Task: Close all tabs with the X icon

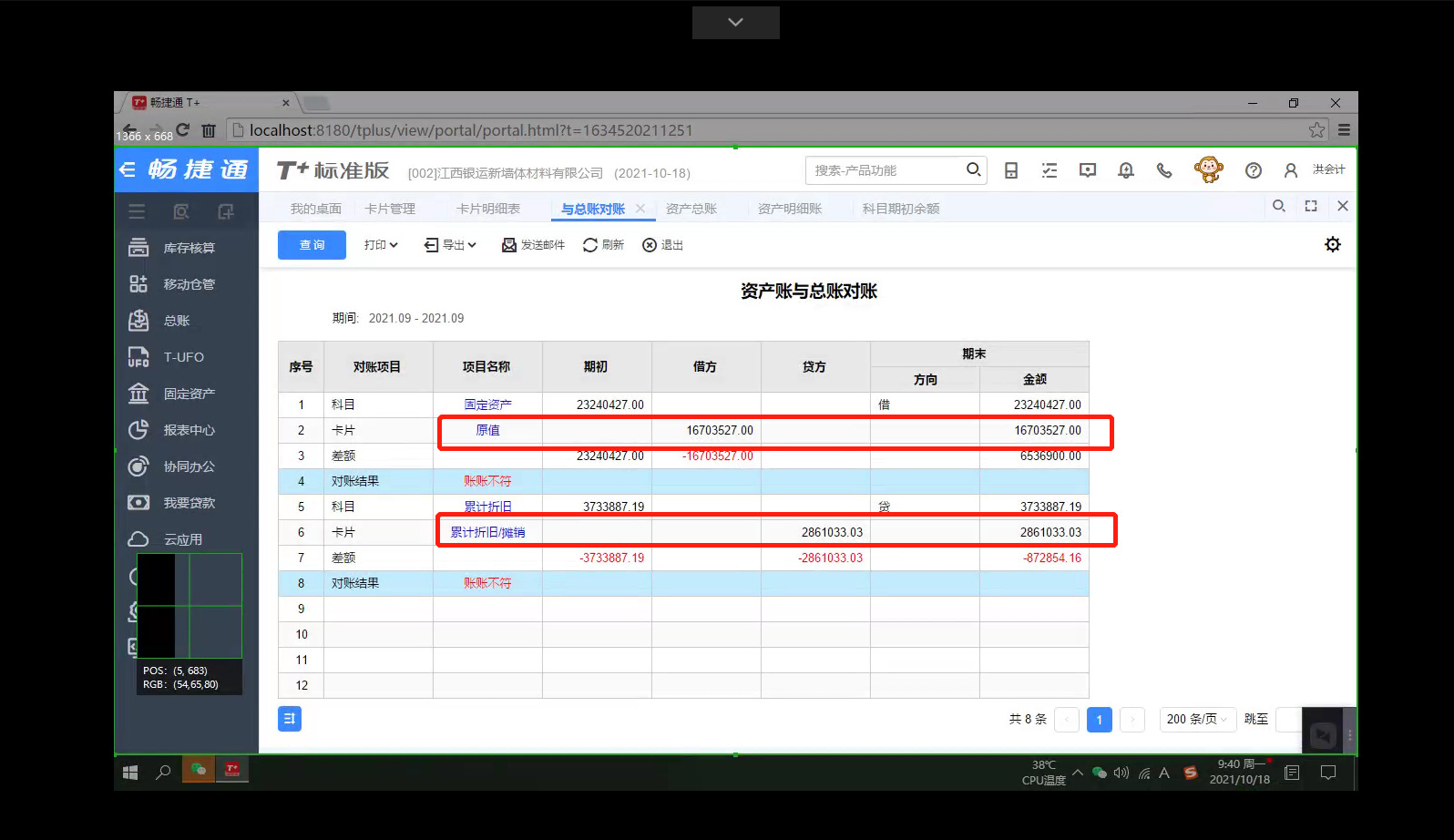Action: click(1343, 206)
